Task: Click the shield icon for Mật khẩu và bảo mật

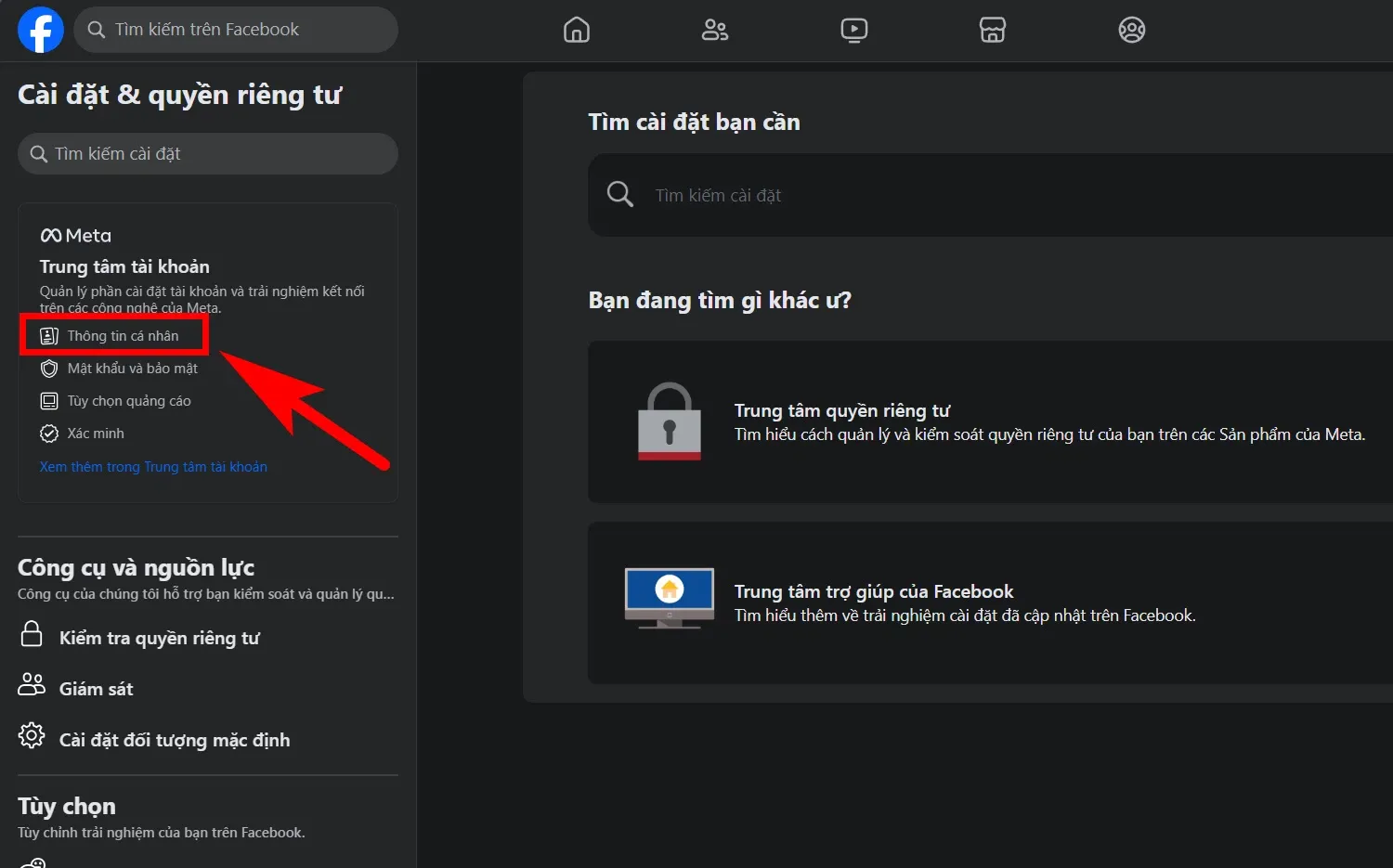Action: tap(49, 369)
